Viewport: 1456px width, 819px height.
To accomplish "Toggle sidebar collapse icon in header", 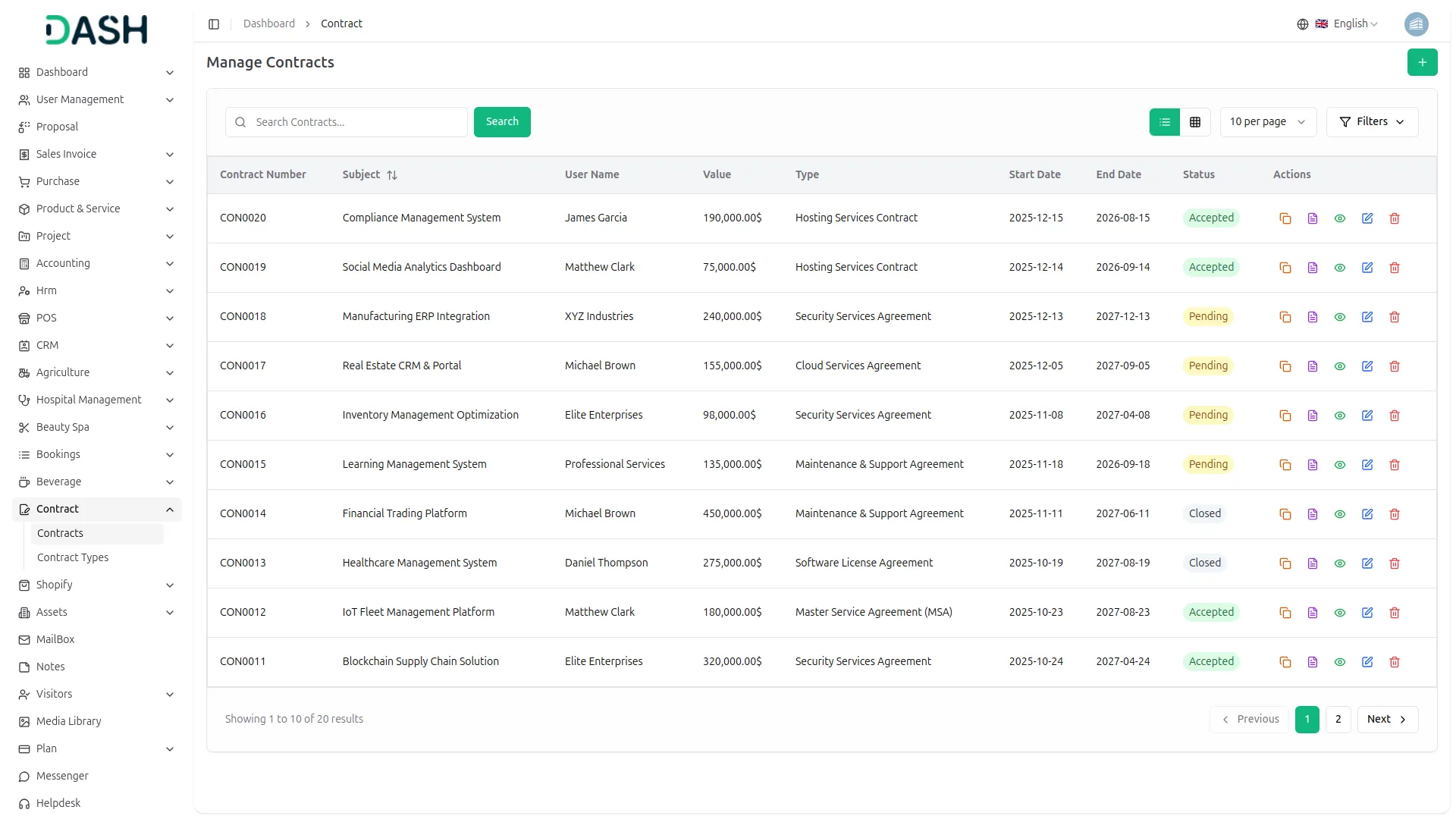I will click(214, 24).
